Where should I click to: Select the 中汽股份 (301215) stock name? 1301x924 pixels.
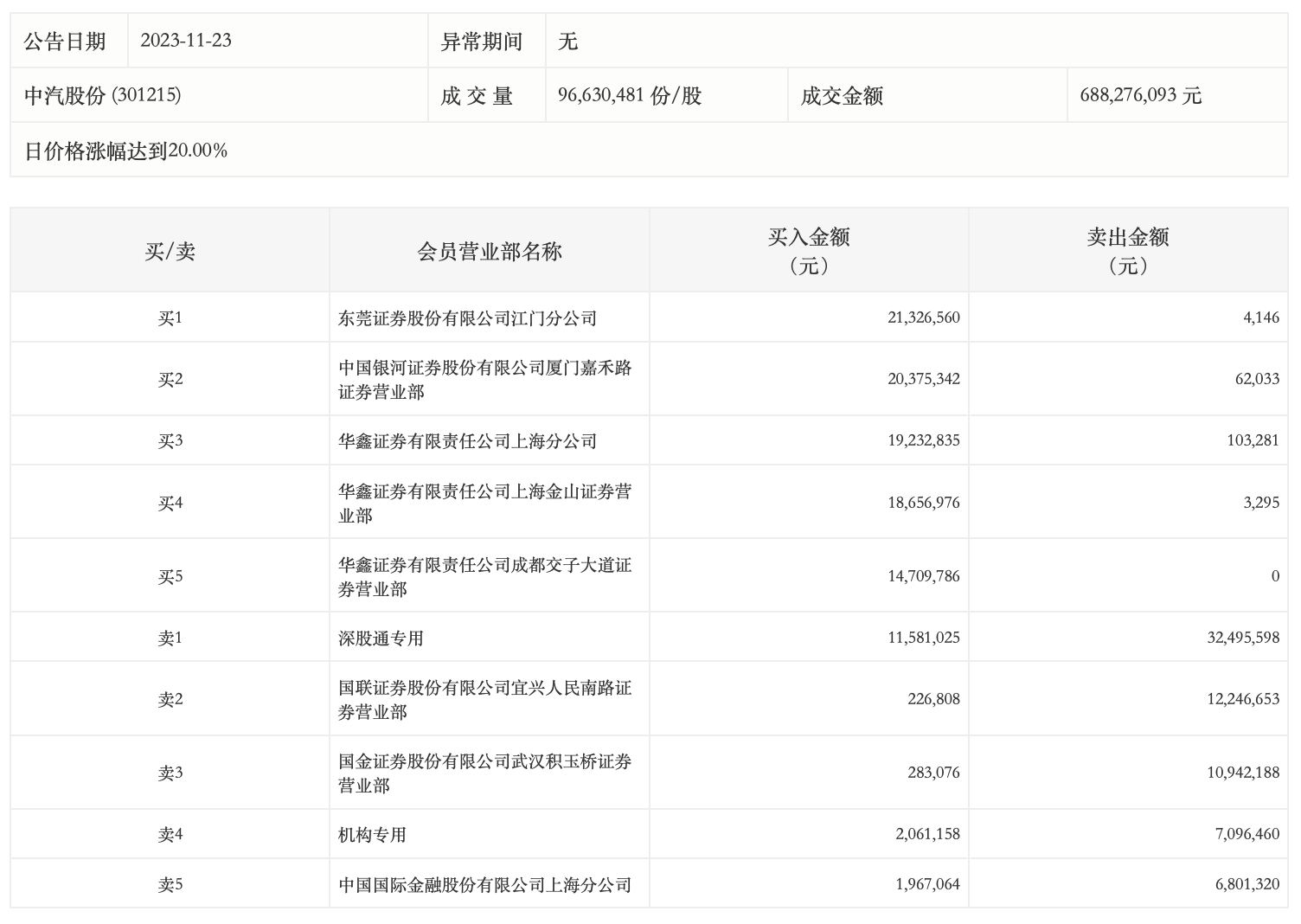click(102, 95)
